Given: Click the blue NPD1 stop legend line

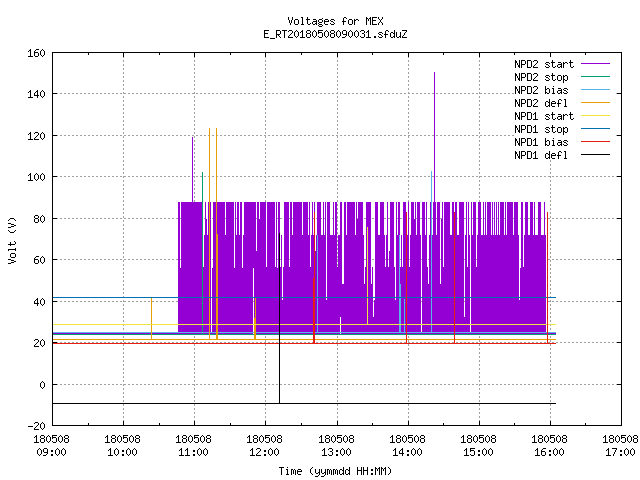Looking at the screenshot, I should [596, 129].
